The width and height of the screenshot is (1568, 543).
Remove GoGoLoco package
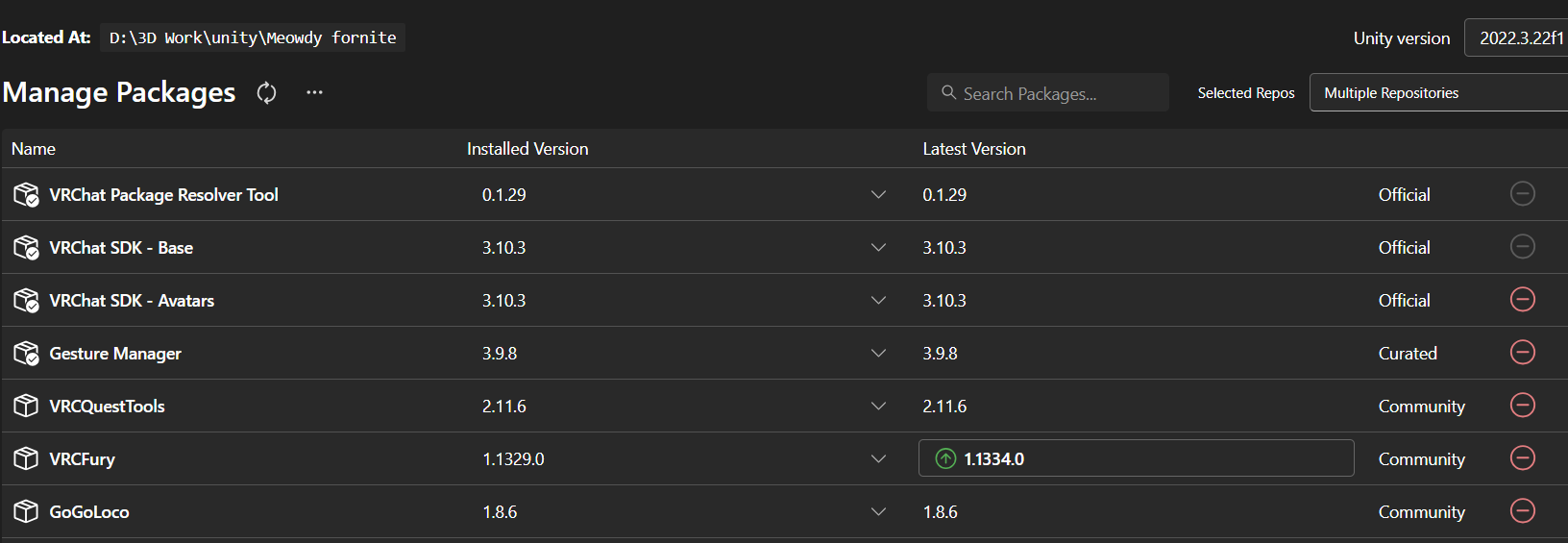pos(1523,510)
